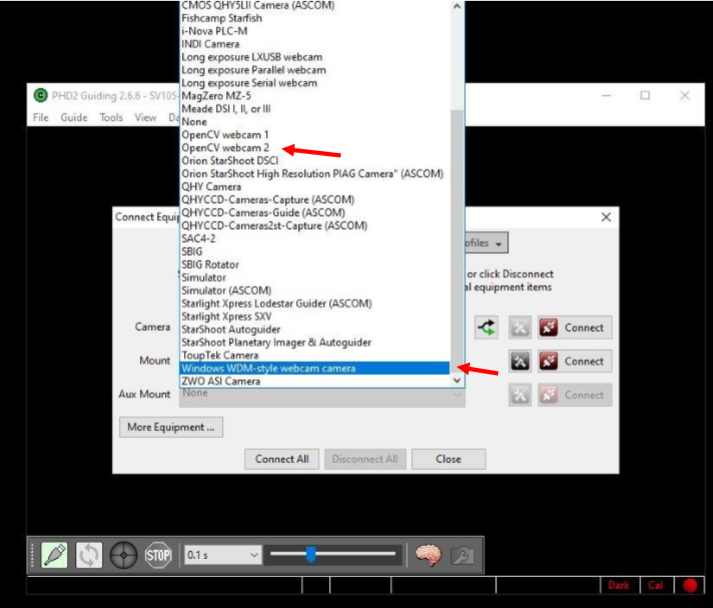The height and width of the screenshot is (608, 713).
Task: Click the Camera Connect button
Action: pos(575,327)
